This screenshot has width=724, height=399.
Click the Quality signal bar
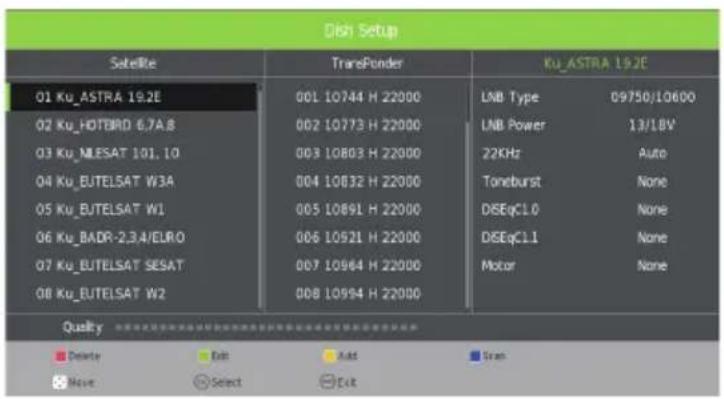pyautogui.click(x=267, y=327)
